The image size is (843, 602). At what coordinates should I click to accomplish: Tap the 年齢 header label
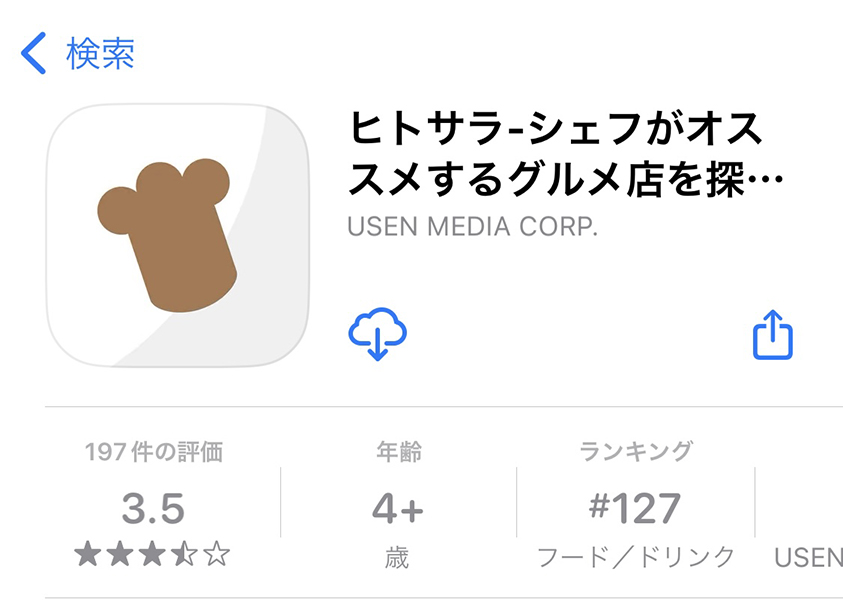click(398, 452)
